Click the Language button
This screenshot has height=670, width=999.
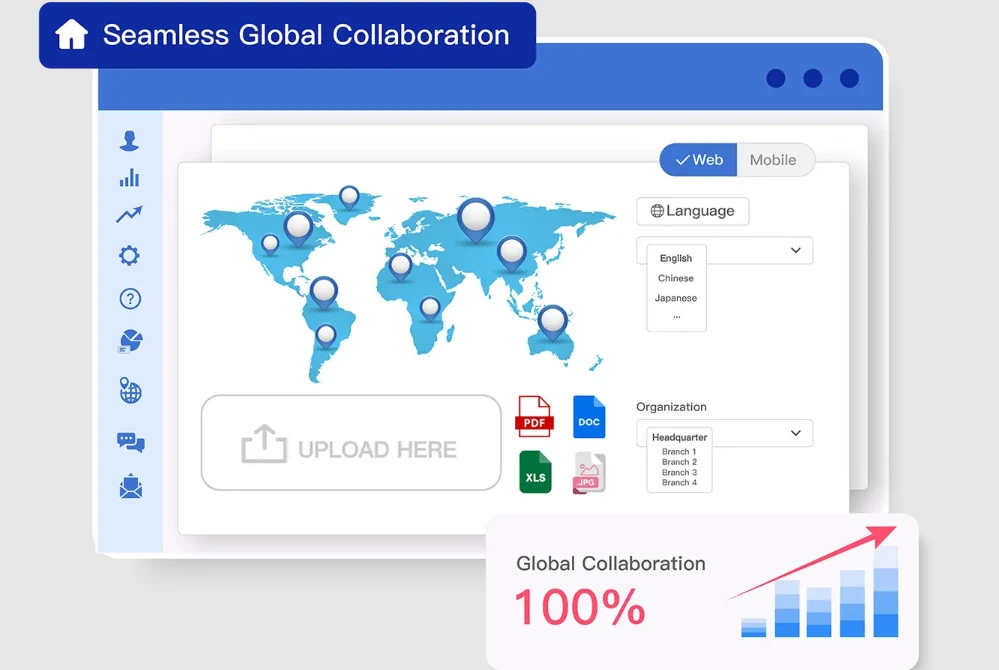click(692, 211)
